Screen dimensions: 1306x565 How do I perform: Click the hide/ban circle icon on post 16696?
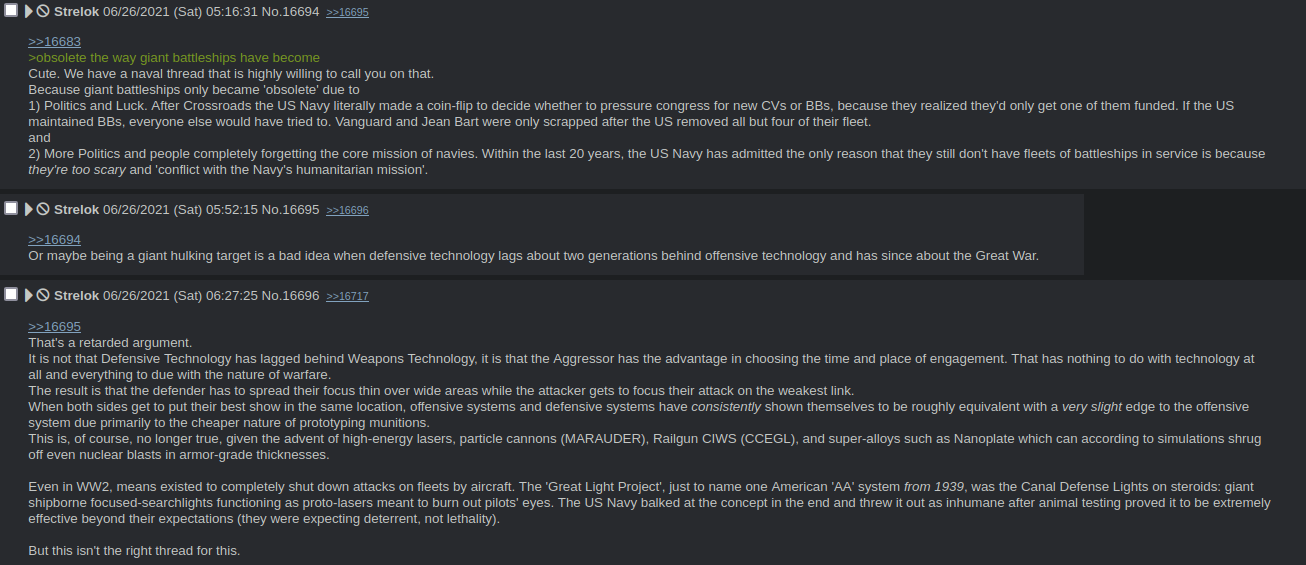pos(43,295)
